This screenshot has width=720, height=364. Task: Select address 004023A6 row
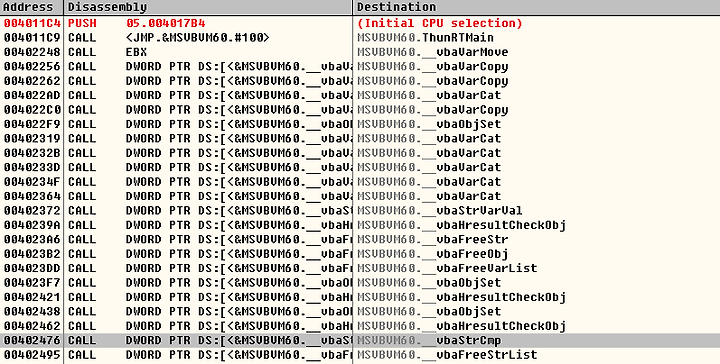(x=32, y=239)
